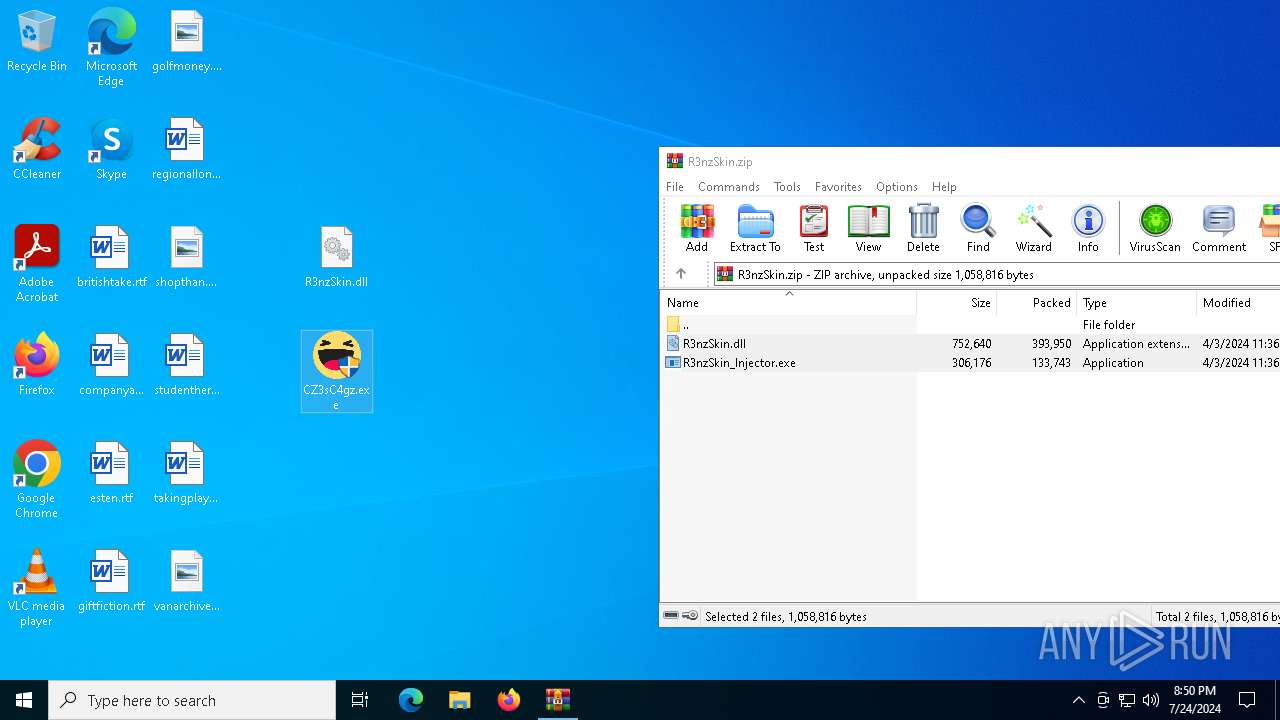Open the Tools menu
Image resolution: width=1280 pixels, height=720 pixels.
[787, 187]
